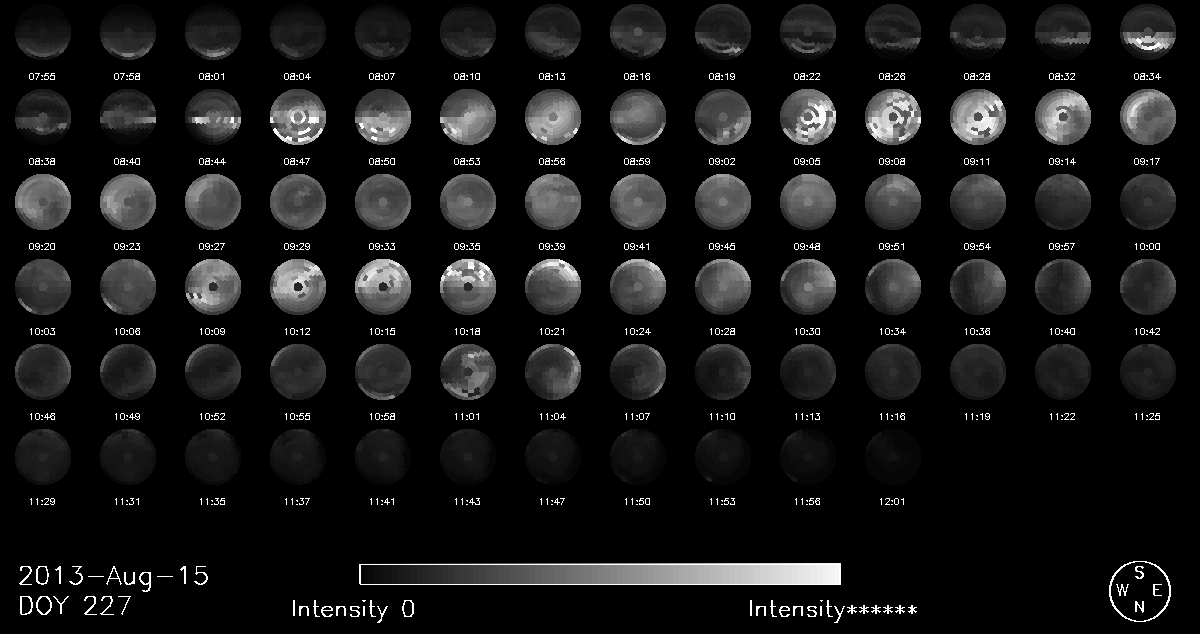Pick the 09:17 all-sky frame
Screen dimensions: 1200x634
pyautogui.click(x=1147, y=117)
